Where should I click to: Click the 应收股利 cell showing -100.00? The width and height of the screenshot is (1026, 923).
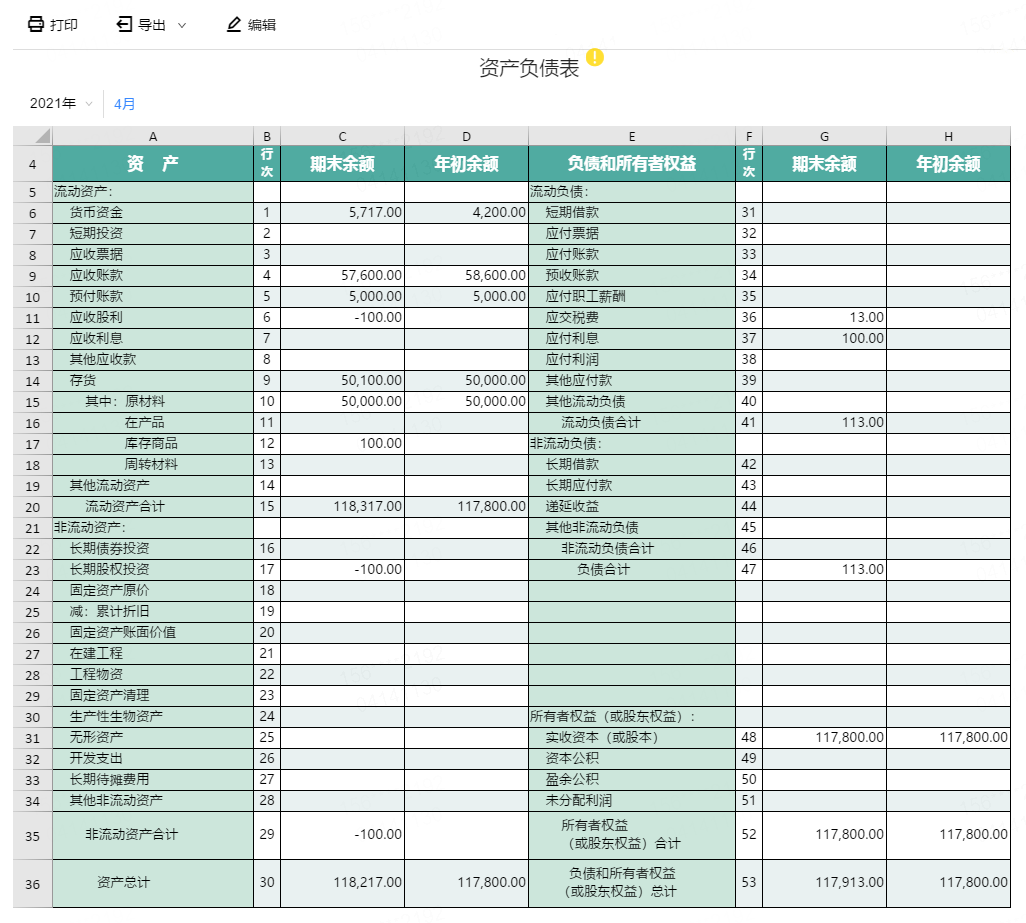[342, 317]
